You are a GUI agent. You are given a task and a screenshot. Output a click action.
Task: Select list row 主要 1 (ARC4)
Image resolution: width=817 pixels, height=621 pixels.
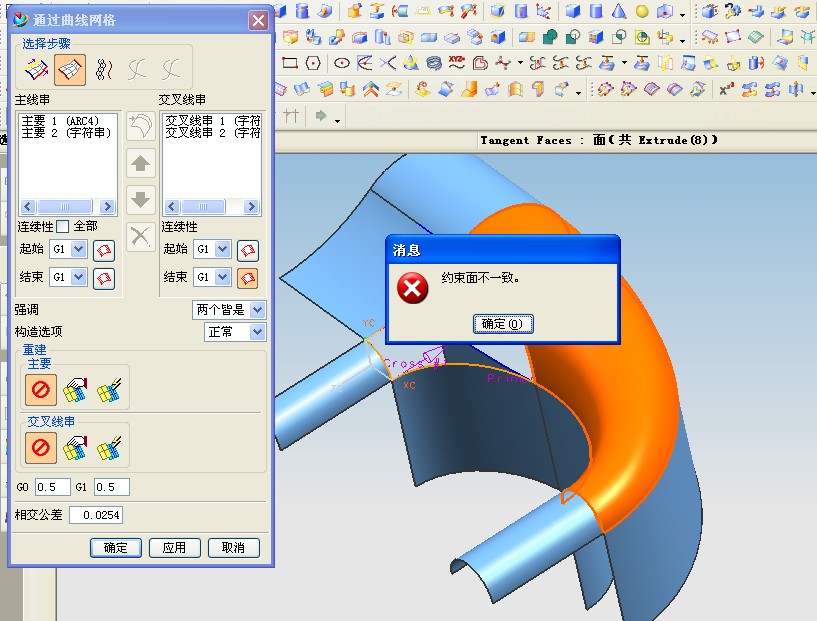68,121
